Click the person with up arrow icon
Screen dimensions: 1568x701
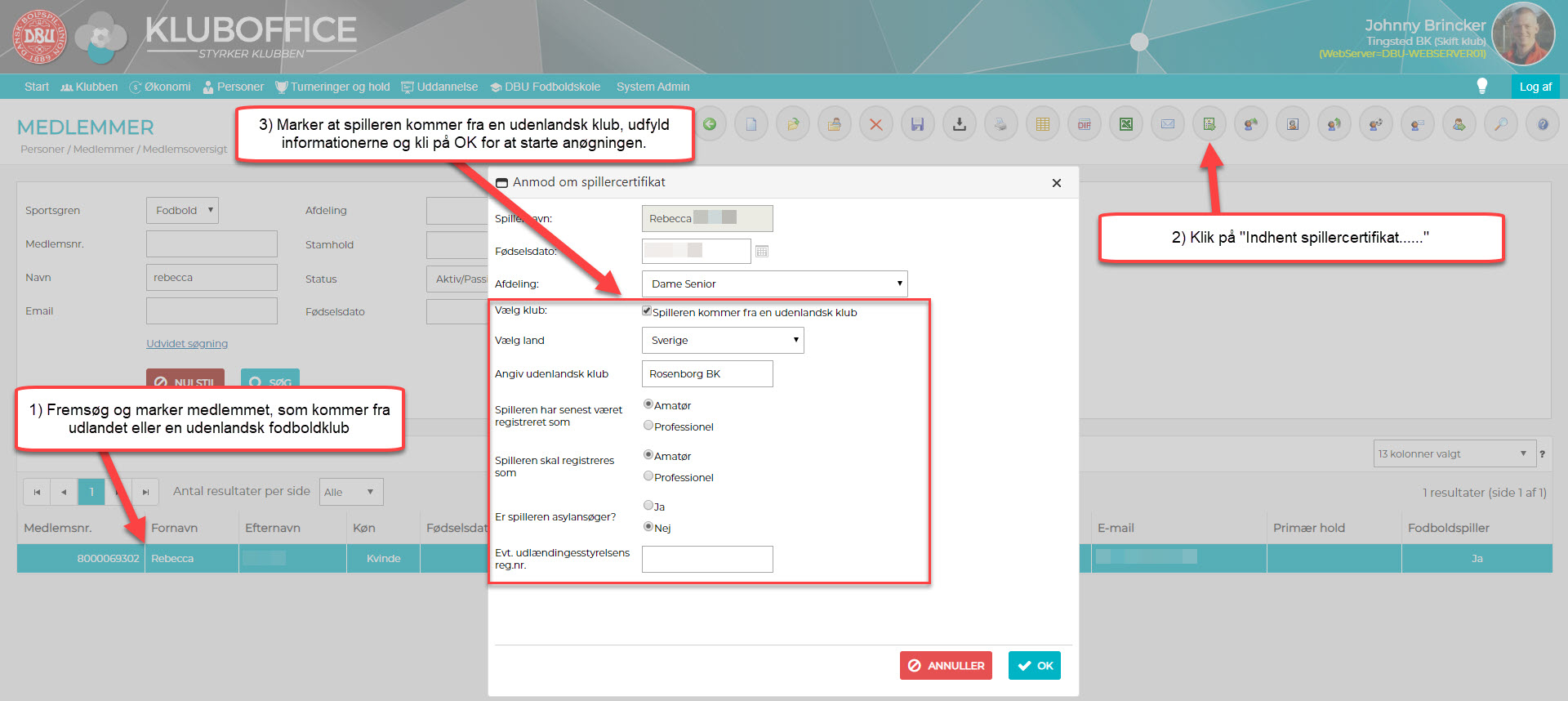[x=1334, y=124]
